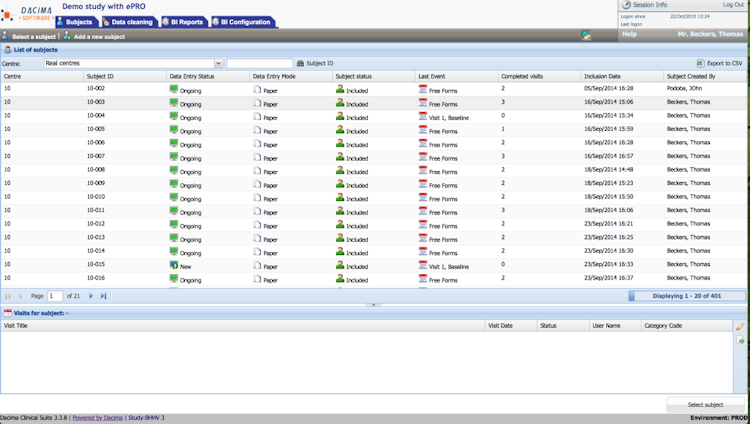Image resolution: width=750 pixels, height=424 pixels.
Task: Go to the previous page
Action: [x=20, y=296]
